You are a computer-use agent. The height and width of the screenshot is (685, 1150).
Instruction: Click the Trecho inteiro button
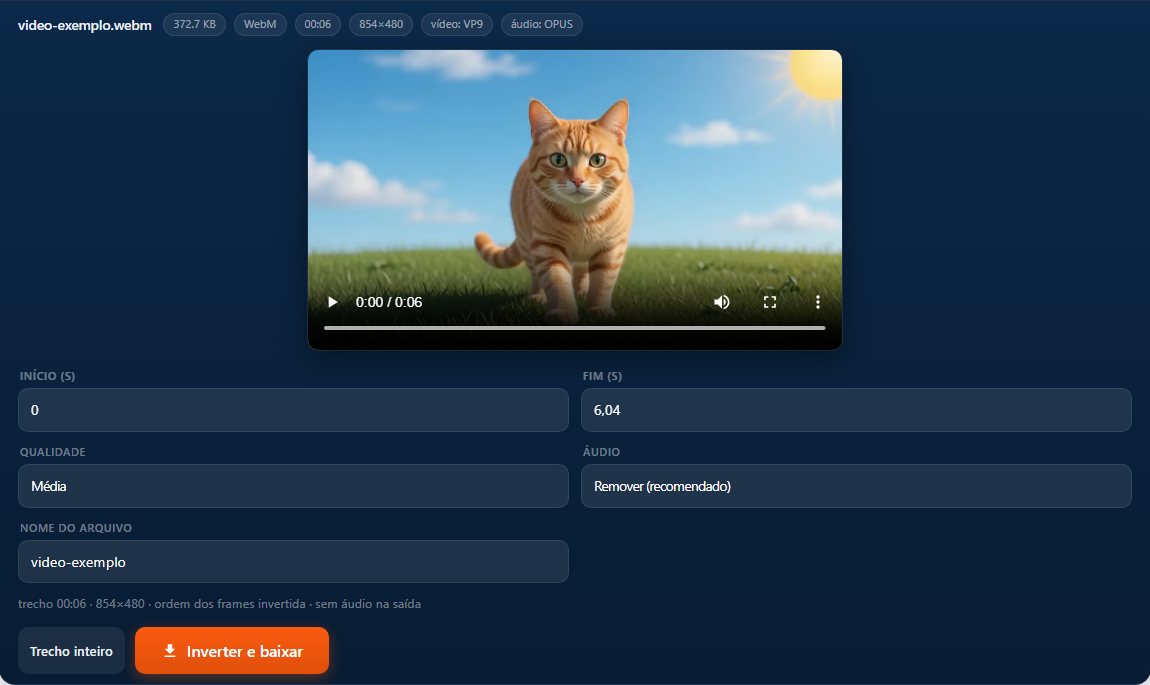point(71,651)
